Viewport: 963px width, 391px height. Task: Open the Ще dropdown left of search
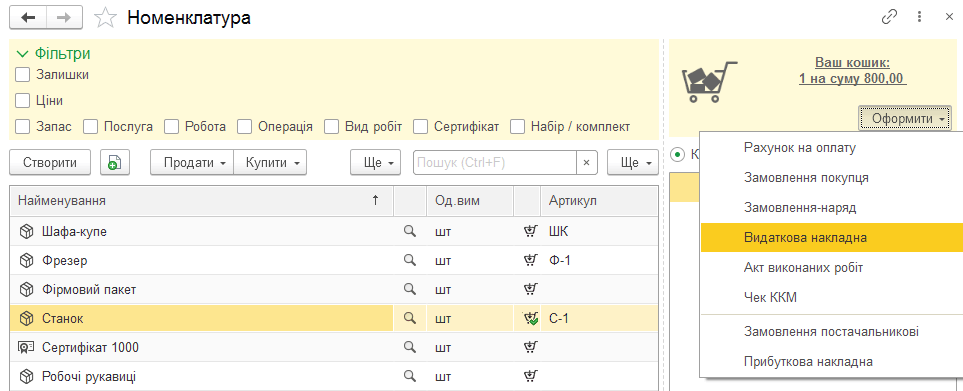[375, 163]
